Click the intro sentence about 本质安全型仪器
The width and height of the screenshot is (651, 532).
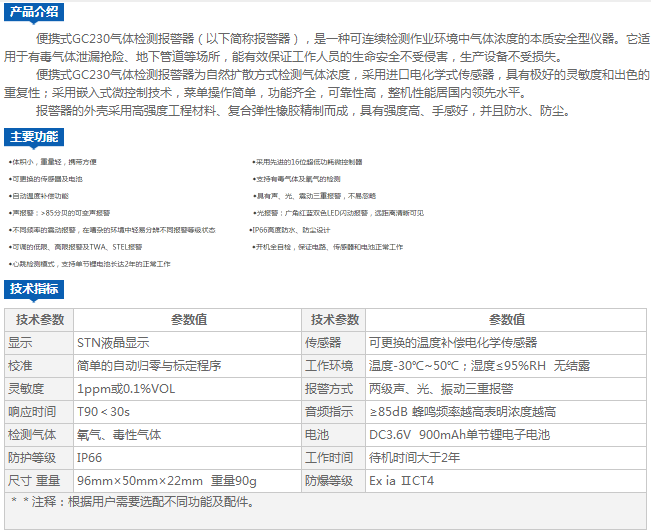coord(326,48)
